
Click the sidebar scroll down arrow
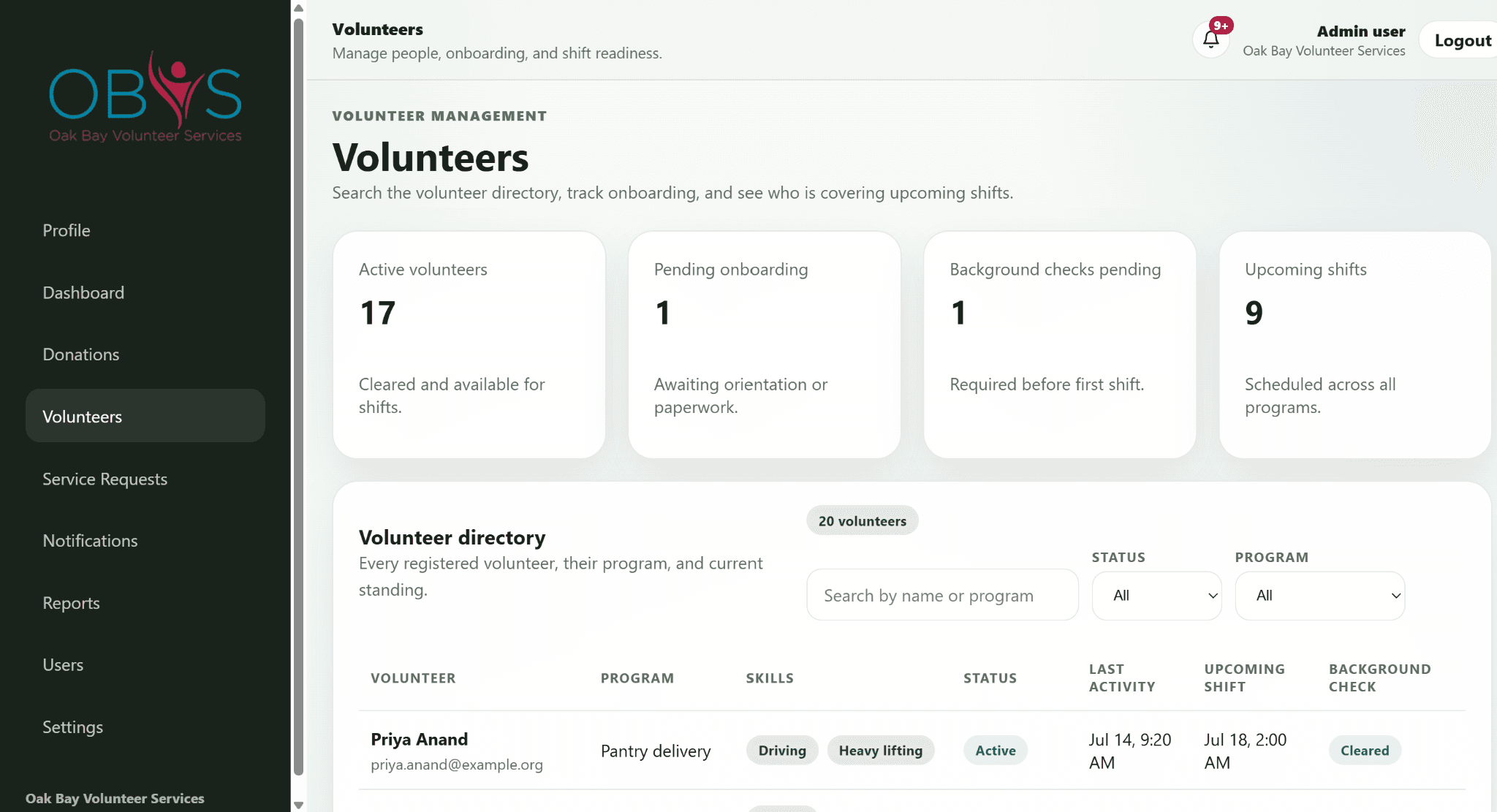[x=298, y=805]
